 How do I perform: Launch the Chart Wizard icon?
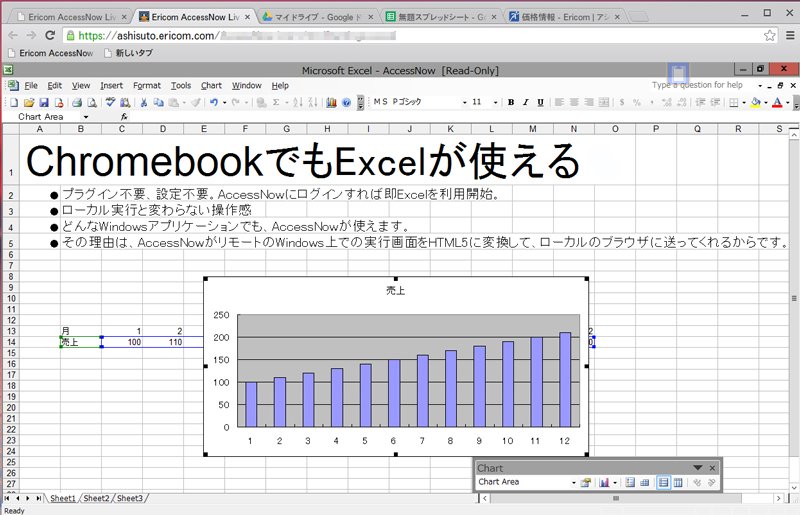click(x=332, y=103)
